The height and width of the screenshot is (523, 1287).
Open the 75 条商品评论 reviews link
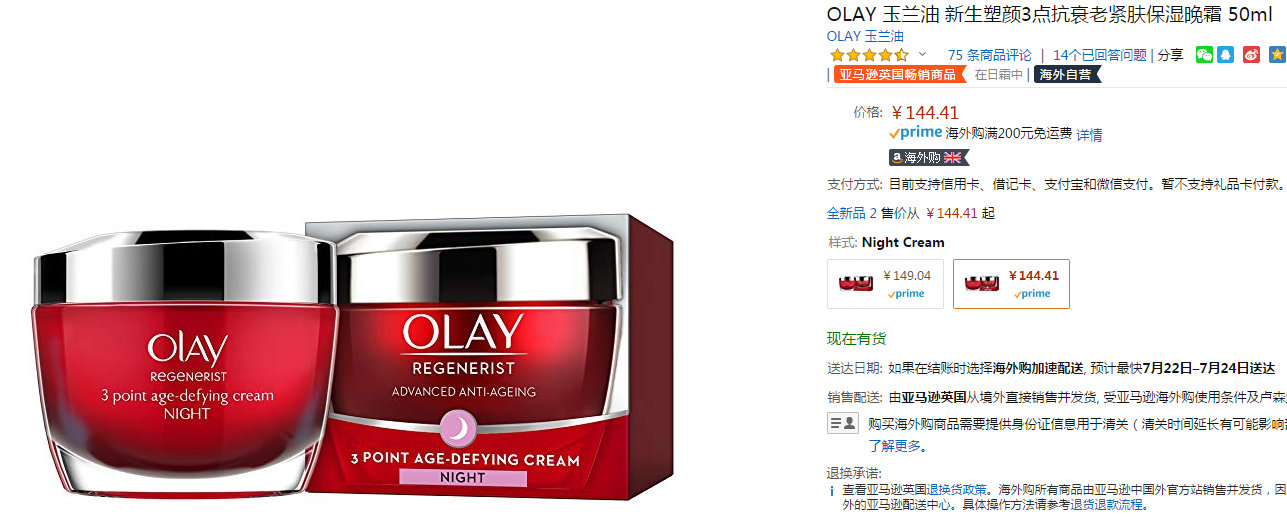[990, 55]
